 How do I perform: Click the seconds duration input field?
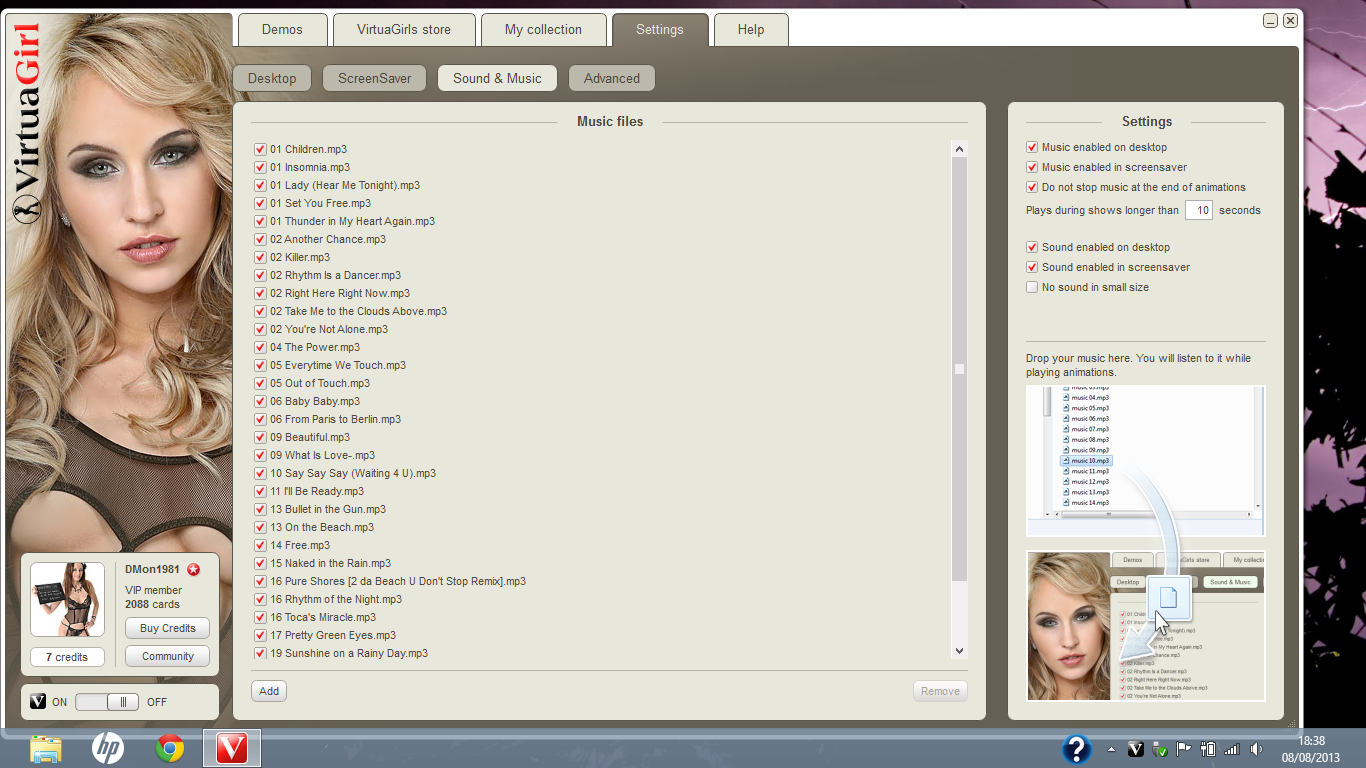(1199, 210)
